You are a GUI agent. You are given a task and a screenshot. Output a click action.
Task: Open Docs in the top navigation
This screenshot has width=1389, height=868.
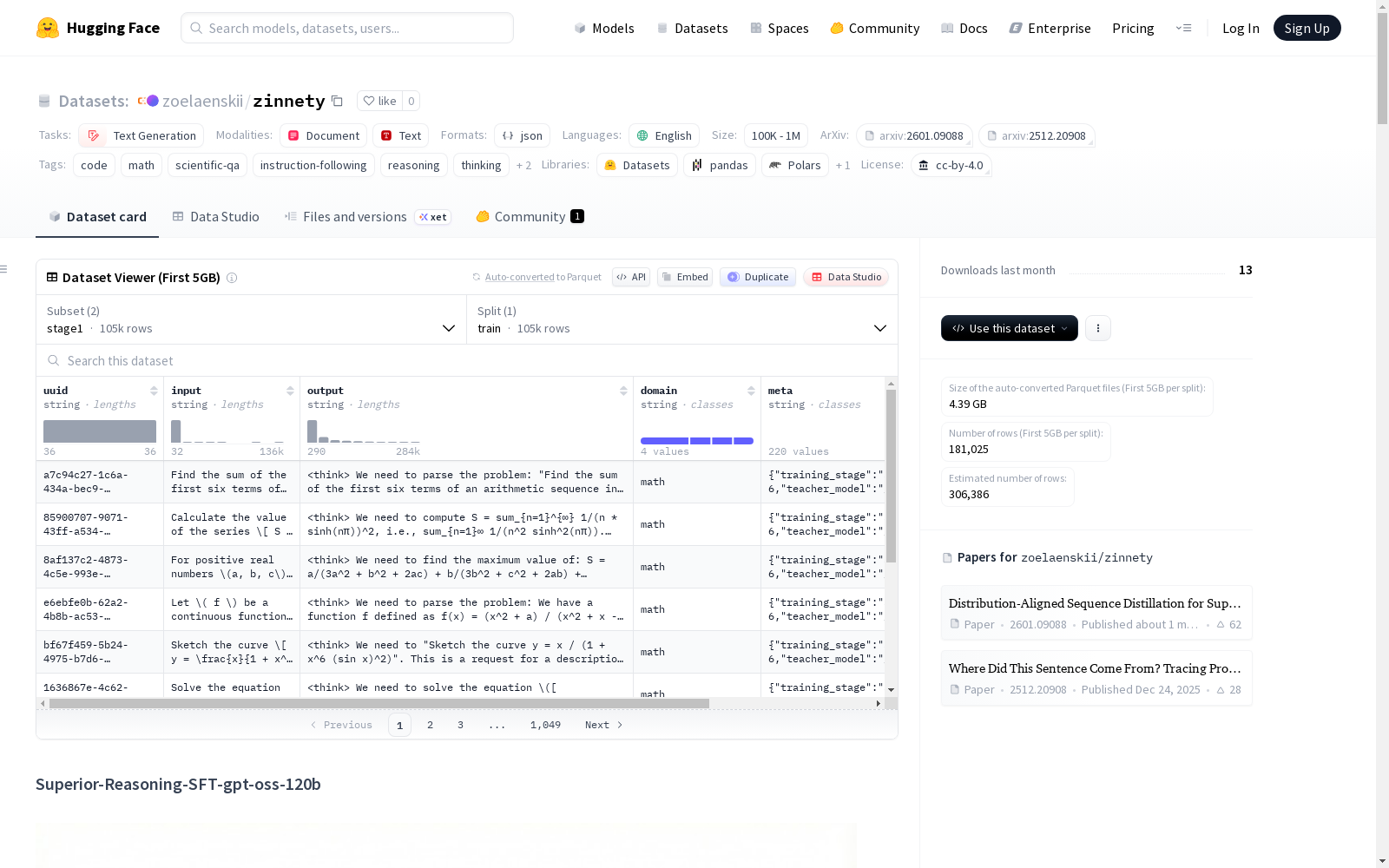964,28
